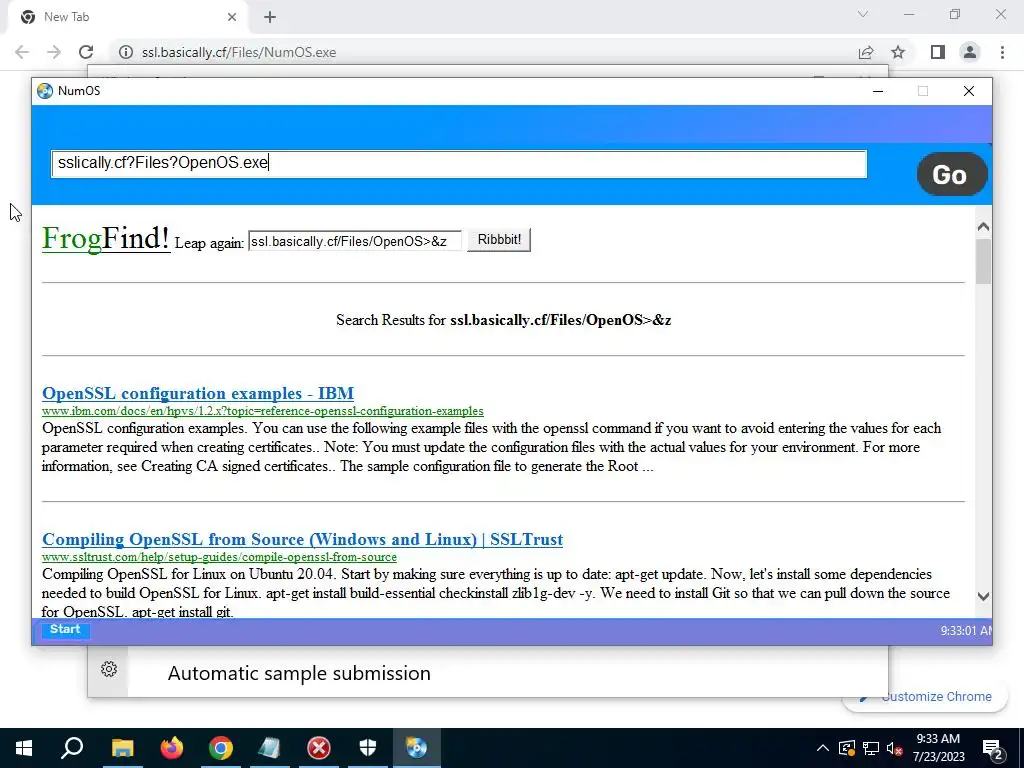
Task: Open the notification center icon
Action: click(x=993, y=748)
